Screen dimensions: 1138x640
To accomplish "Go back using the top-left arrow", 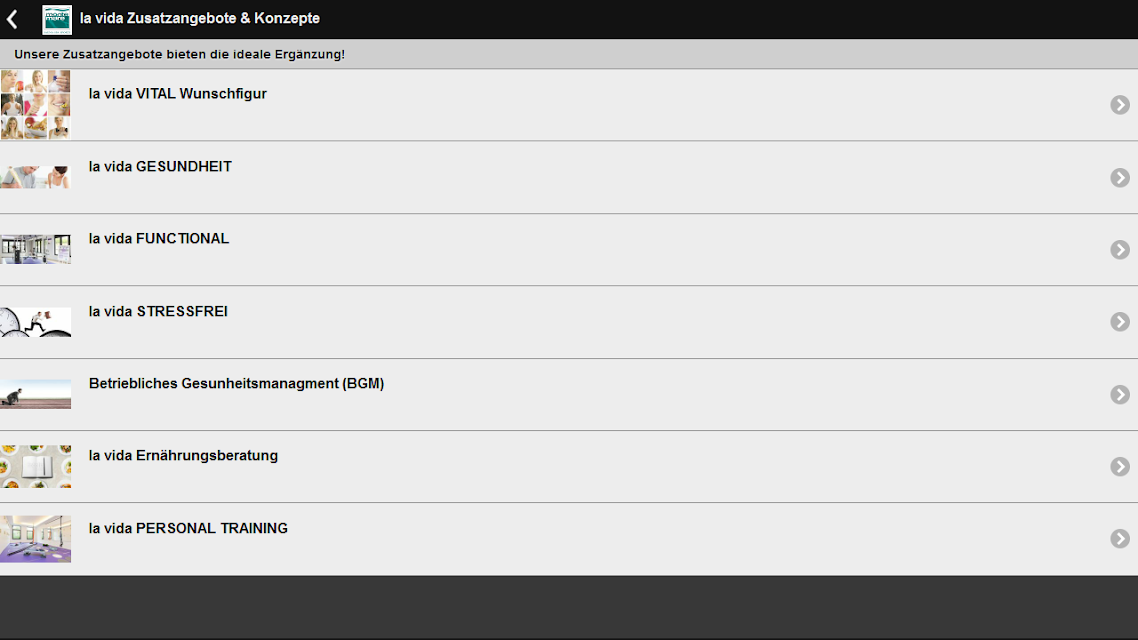I will [x=12, y=19].
